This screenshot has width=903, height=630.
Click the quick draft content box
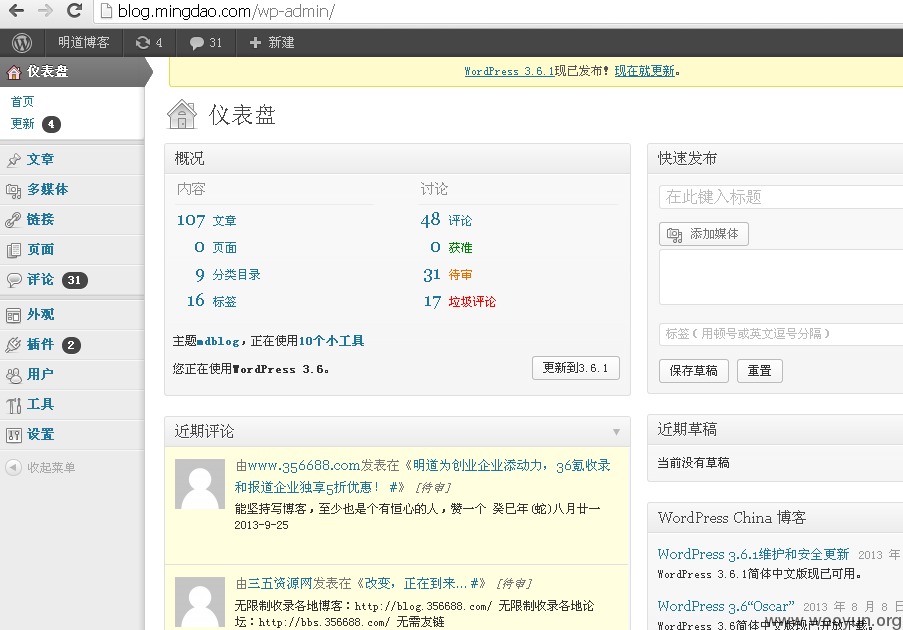[781, 277]
